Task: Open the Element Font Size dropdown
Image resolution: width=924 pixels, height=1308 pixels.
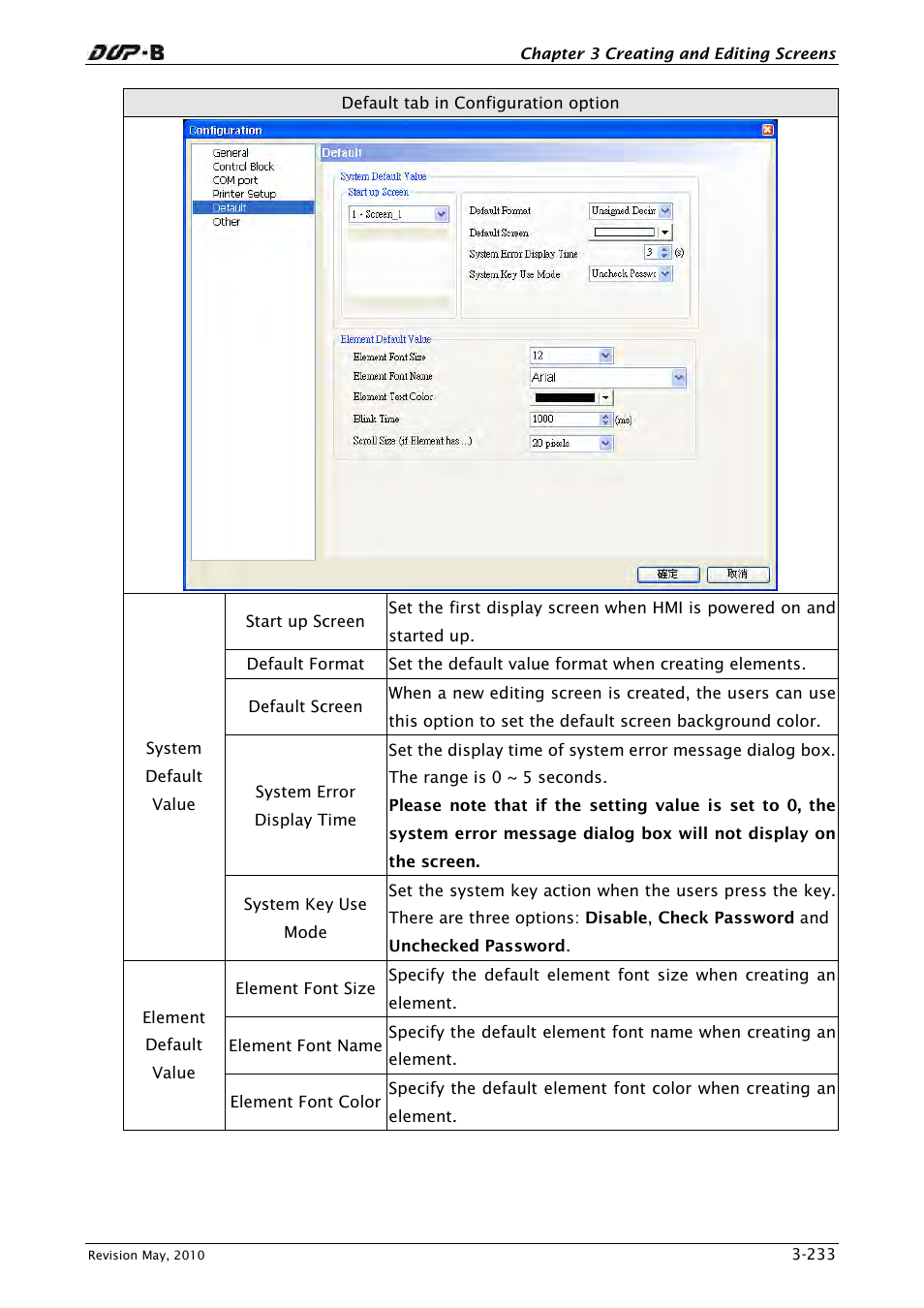Action: [x=606, y=356]
